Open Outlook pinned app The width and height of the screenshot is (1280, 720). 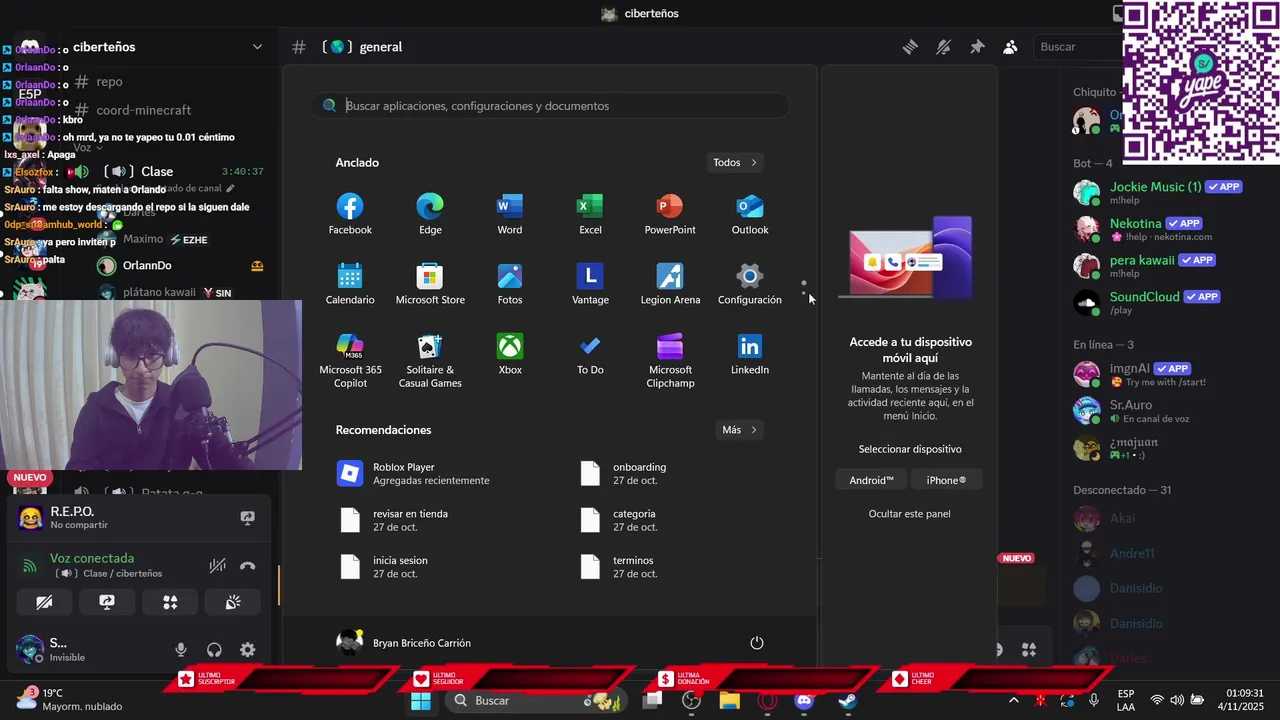(750, 215)
